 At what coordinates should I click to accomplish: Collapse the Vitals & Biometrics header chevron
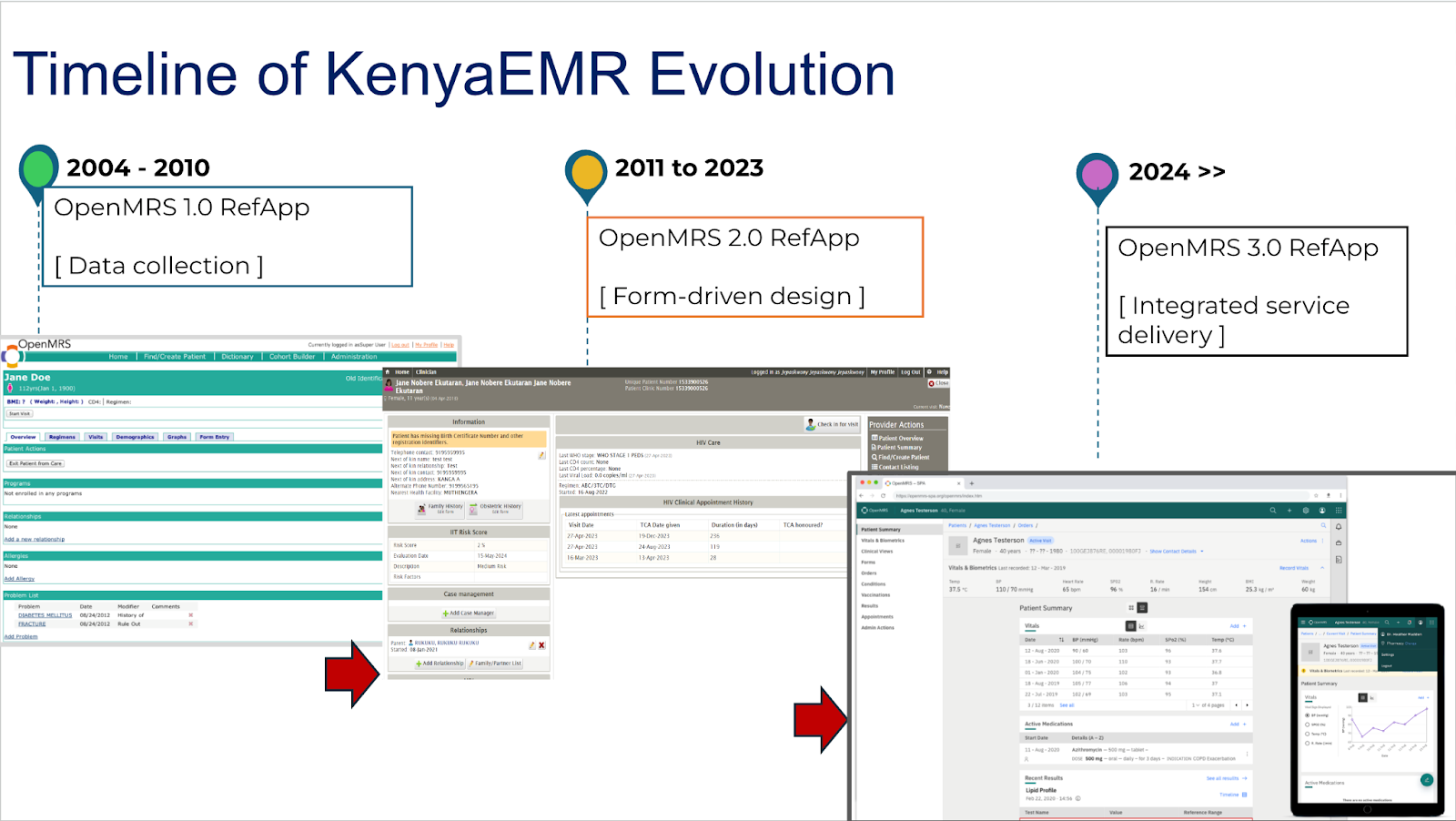pos(1322,568)
